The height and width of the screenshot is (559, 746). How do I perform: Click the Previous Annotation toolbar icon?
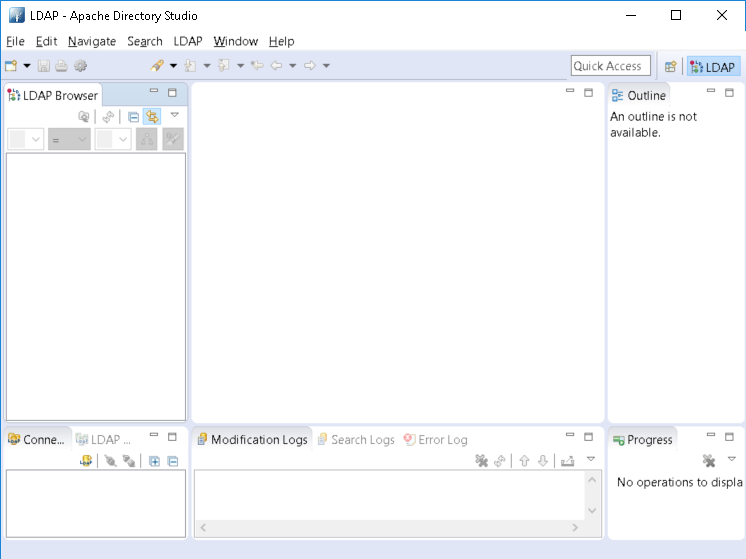pyautogui.click(x=224, y=66)
